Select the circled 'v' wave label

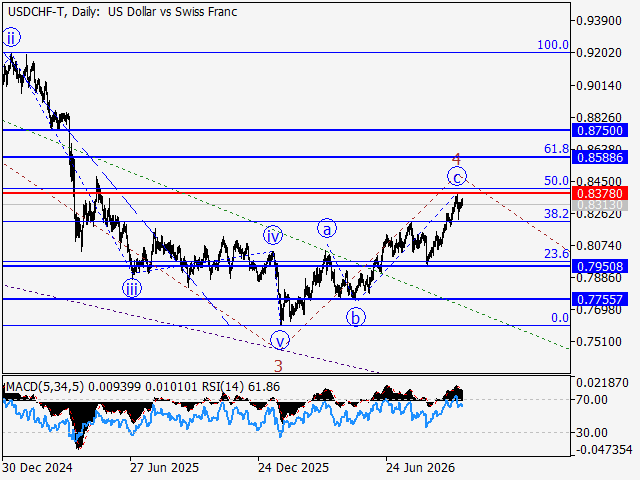point(280,340)
